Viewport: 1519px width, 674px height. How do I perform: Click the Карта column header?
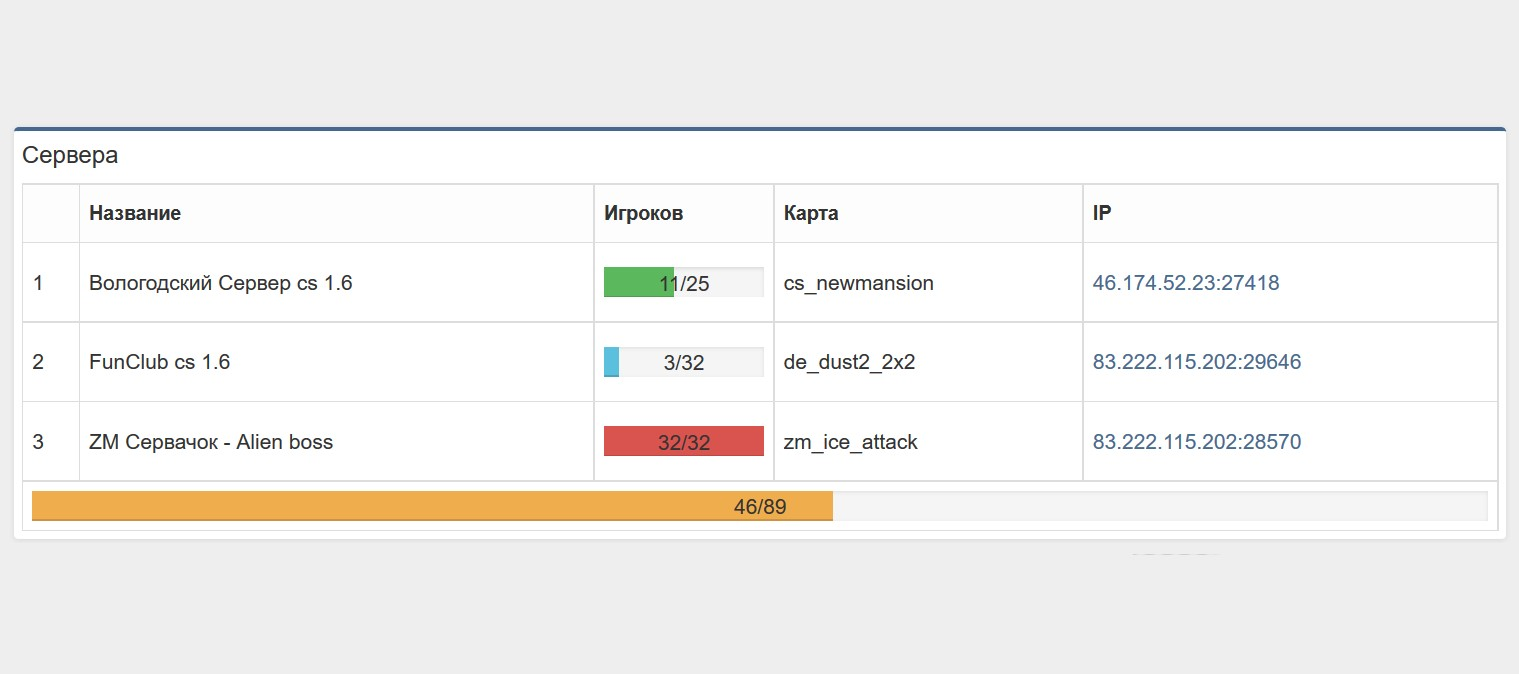(x=810, y=213)
